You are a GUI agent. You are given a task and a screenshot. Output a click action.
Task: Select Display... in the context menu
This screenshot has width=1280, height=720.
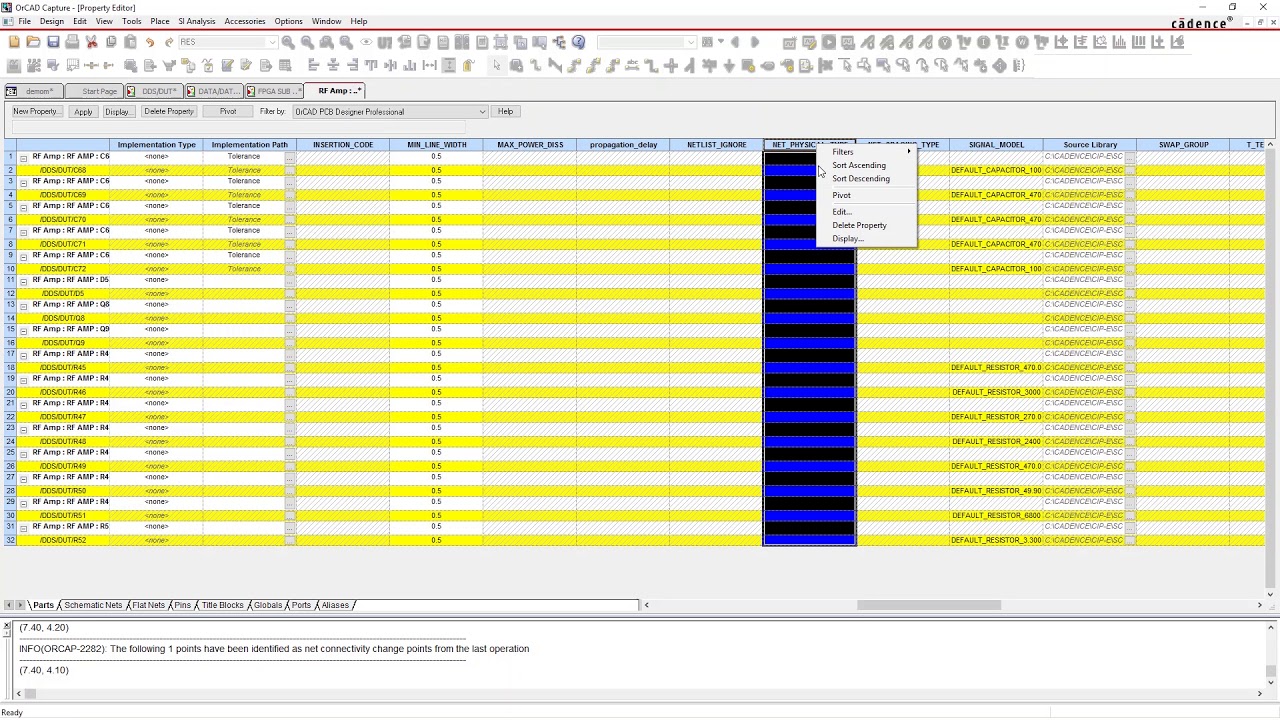pos(847,239)
